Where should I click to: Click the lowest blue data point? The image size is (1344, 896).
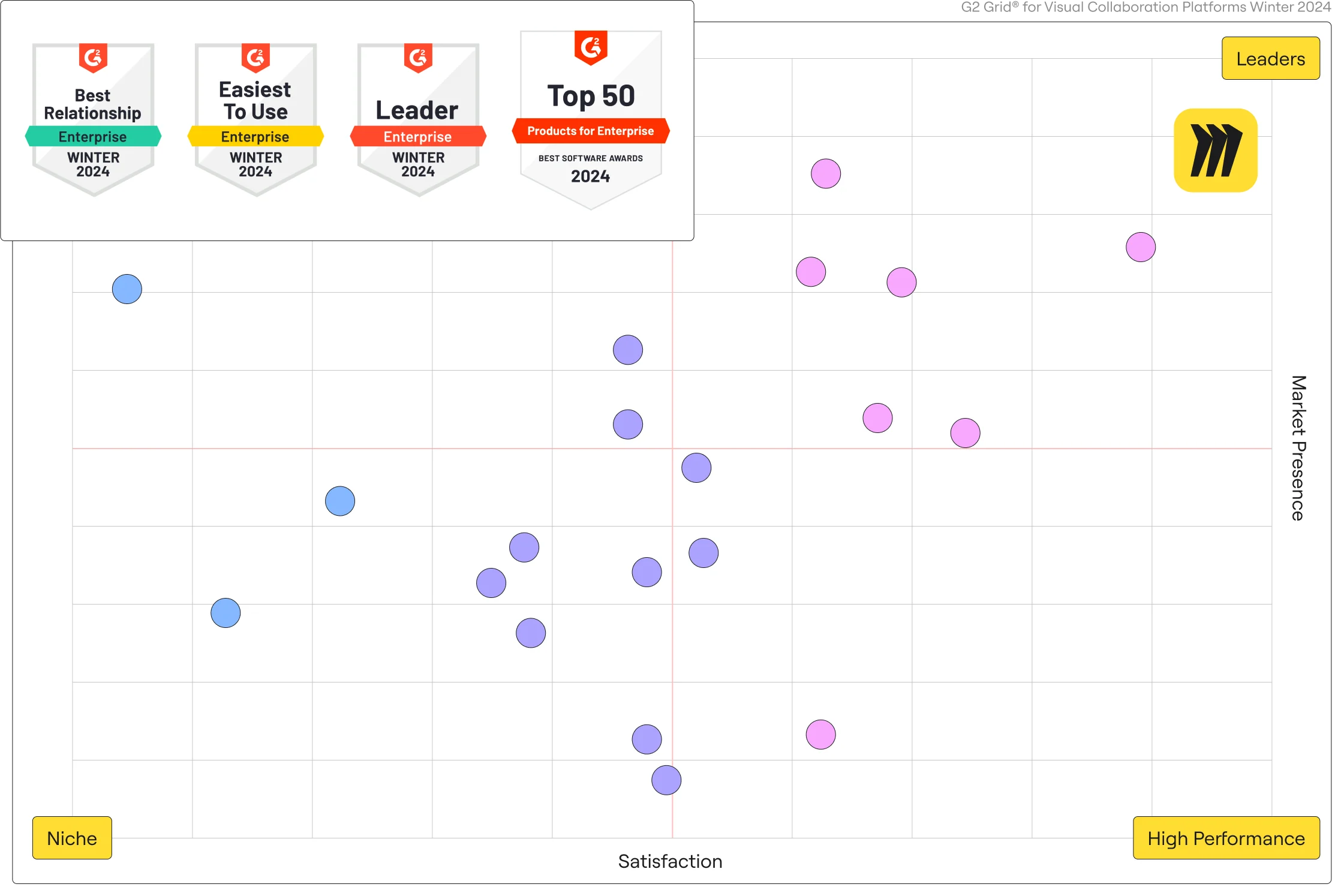pyautogui.click(x=225, y=613)
